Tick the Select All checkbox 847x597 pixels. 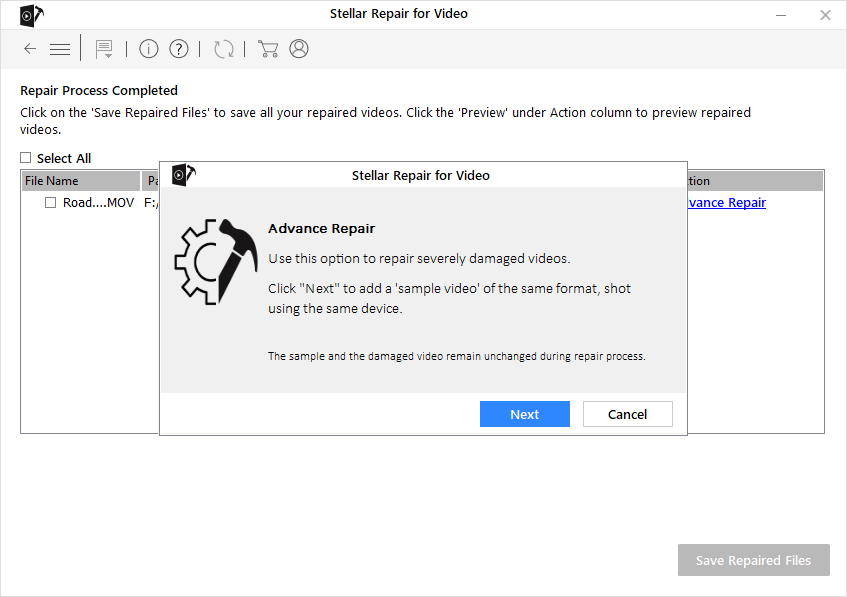[26, 158]
